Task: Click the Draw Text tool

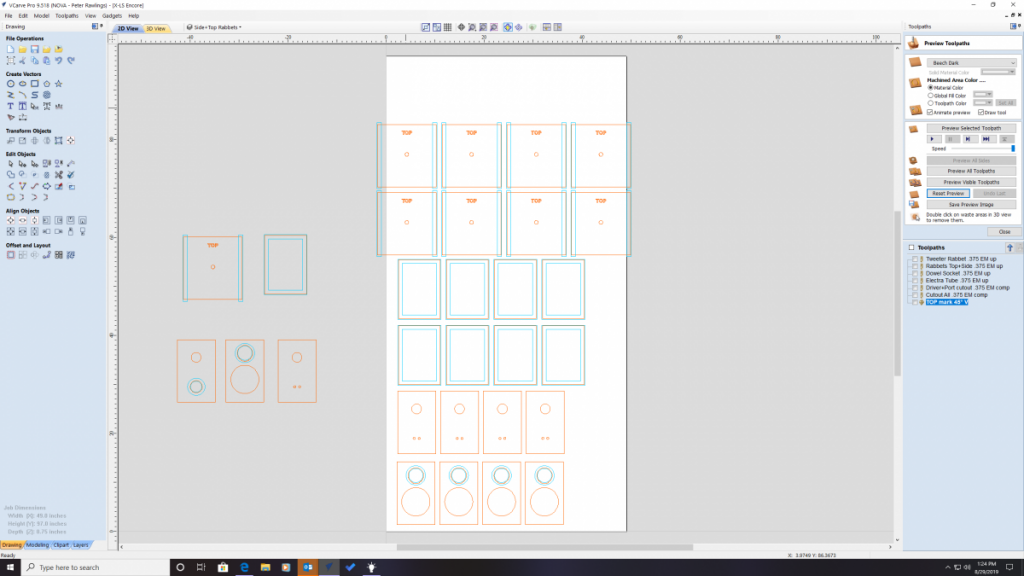Action: tap(10, 105)
